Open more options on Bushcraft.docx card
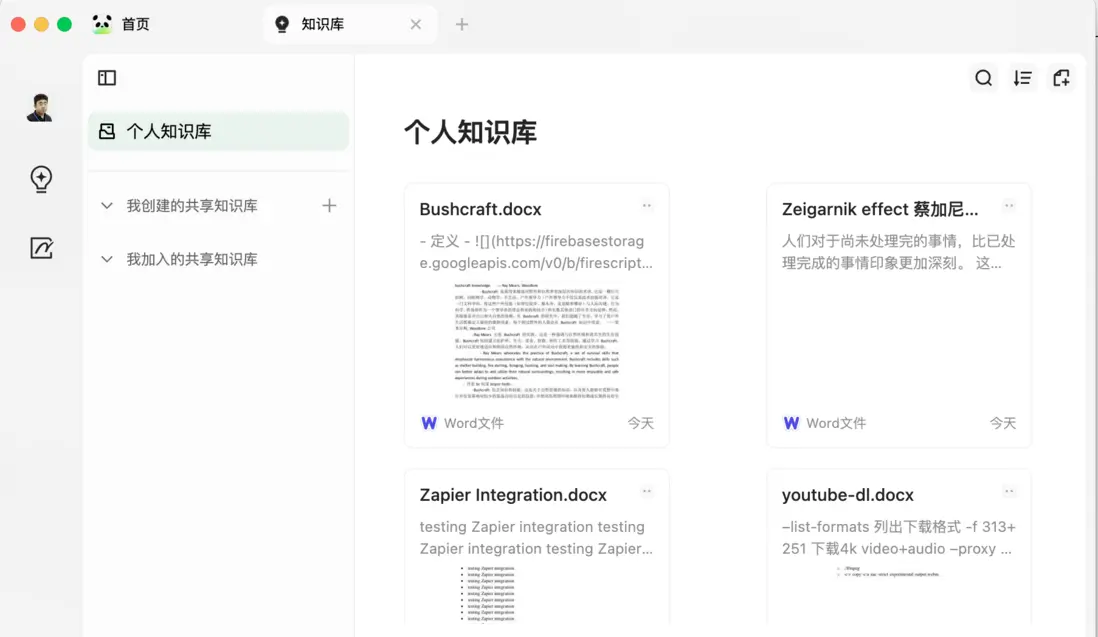 pyautogui.click(x=646, y=206)
